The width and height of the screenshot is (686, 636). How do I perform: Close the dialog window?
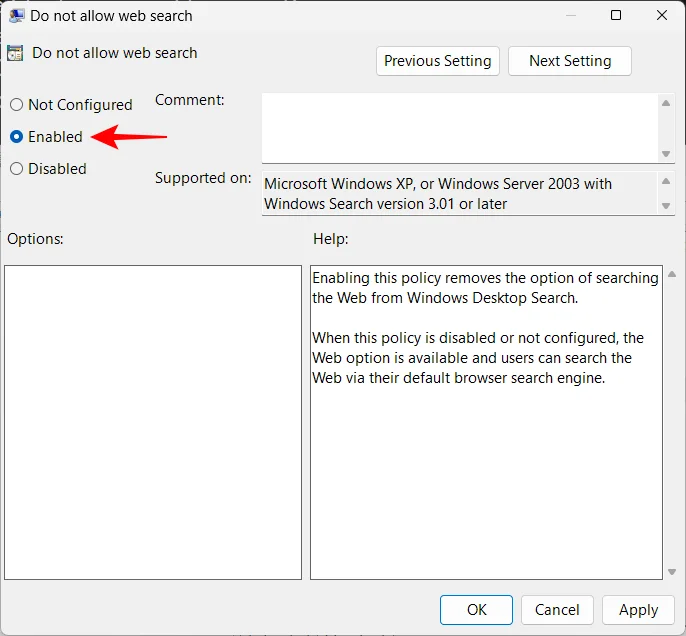[x=662, y=15]
